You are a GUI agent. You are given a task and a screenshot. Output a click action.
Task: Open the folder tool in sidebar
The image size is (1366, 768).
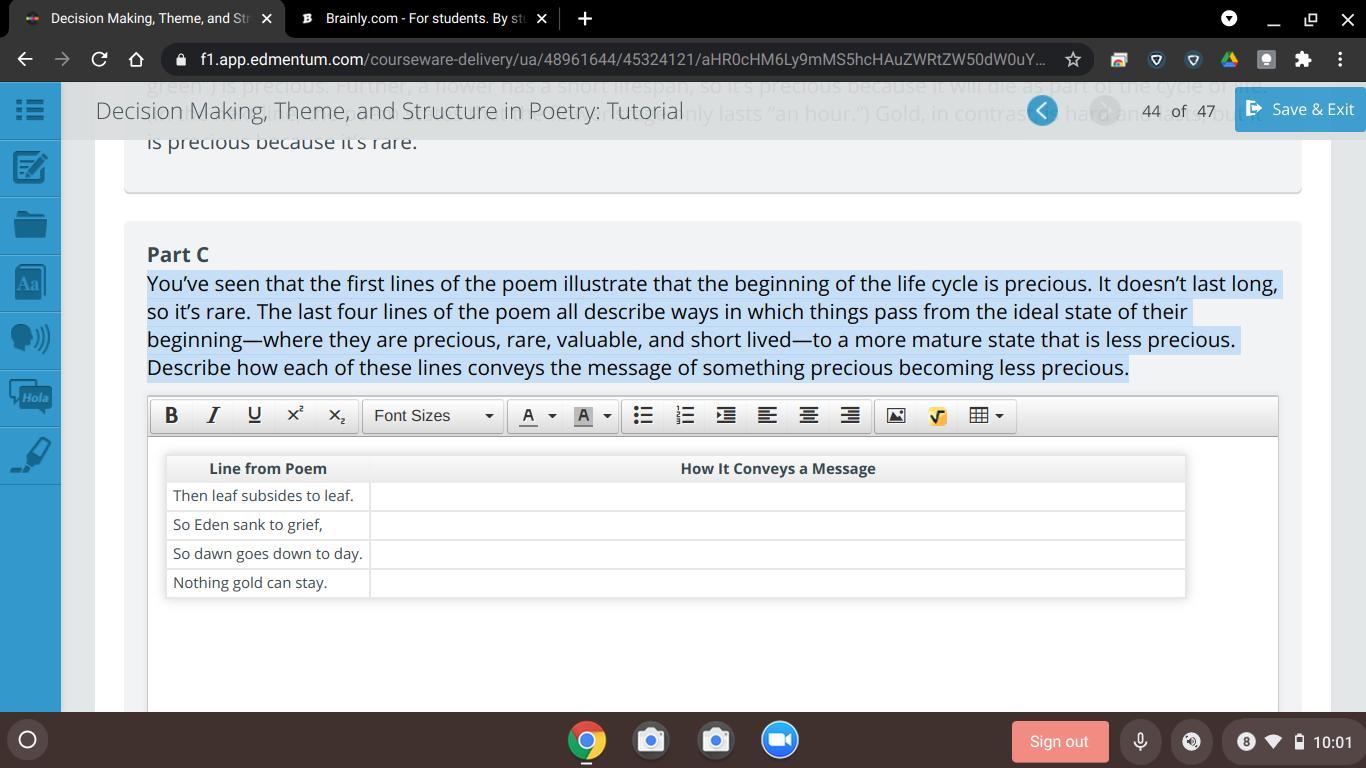pos(30,224)
